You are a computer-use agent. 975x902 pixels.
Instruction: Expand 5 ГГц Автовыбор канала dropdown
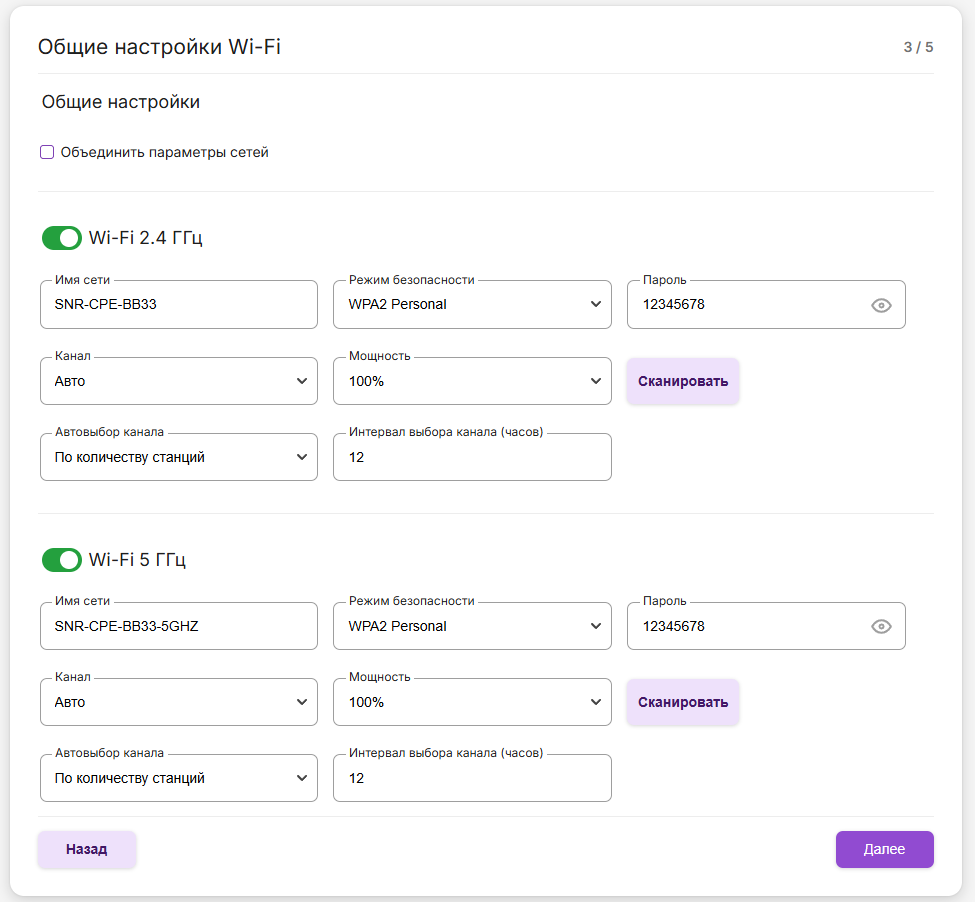coord(178,779)
